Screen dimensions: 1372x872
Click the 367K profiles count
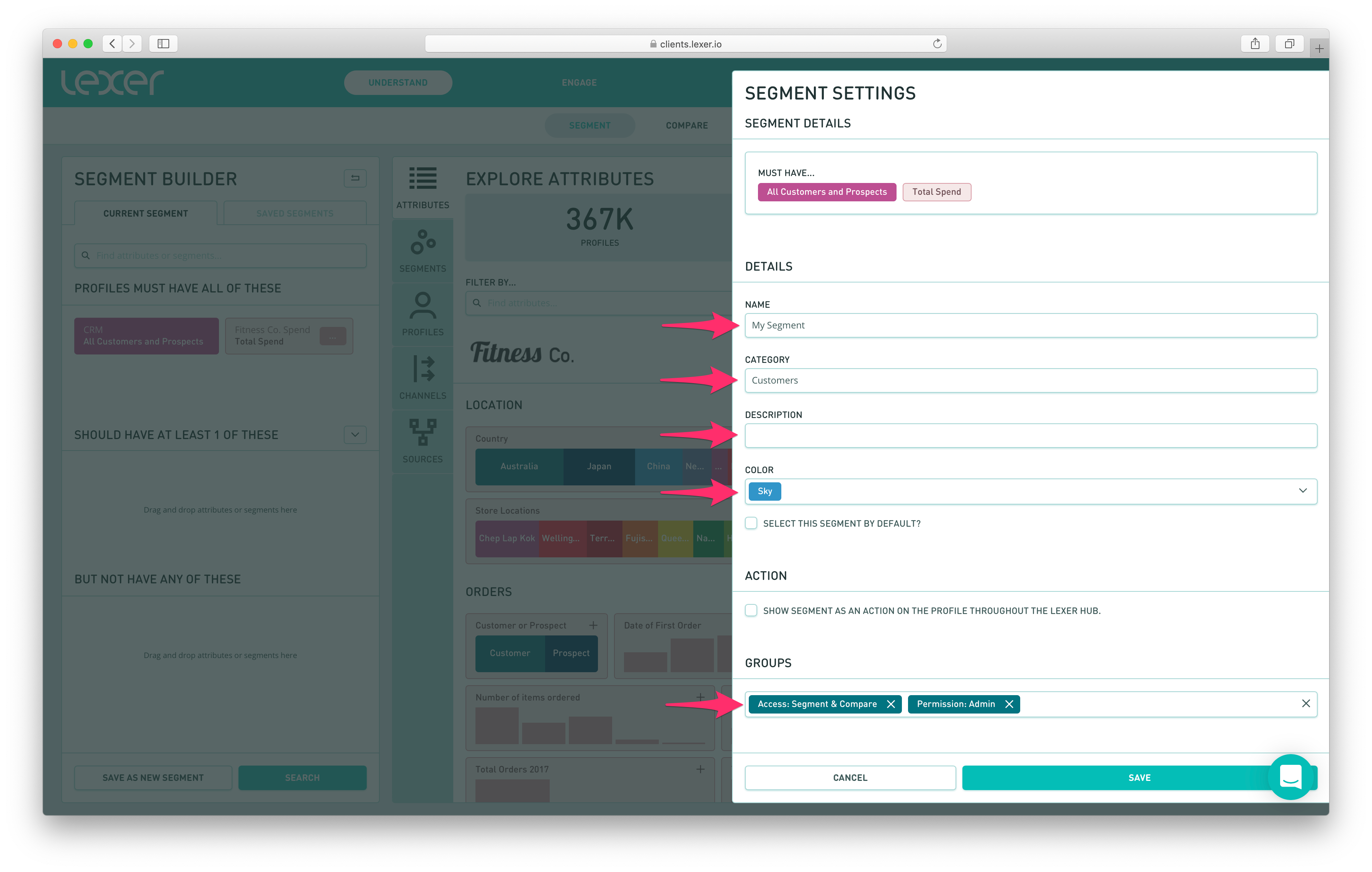coord(599,219)
